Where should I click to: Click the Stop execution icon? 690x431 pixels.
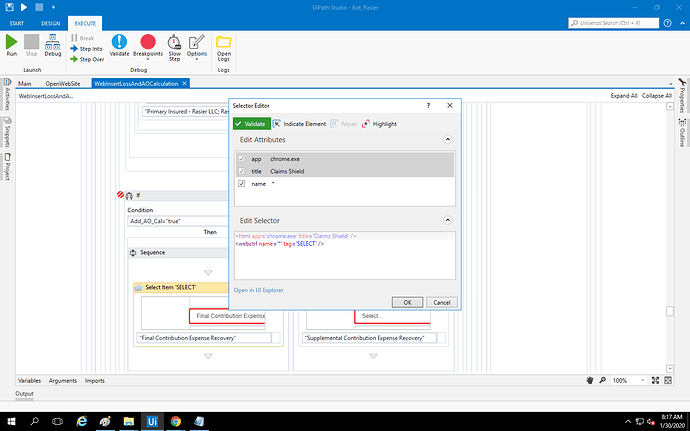pyautogui.click(x=31, y=45)
